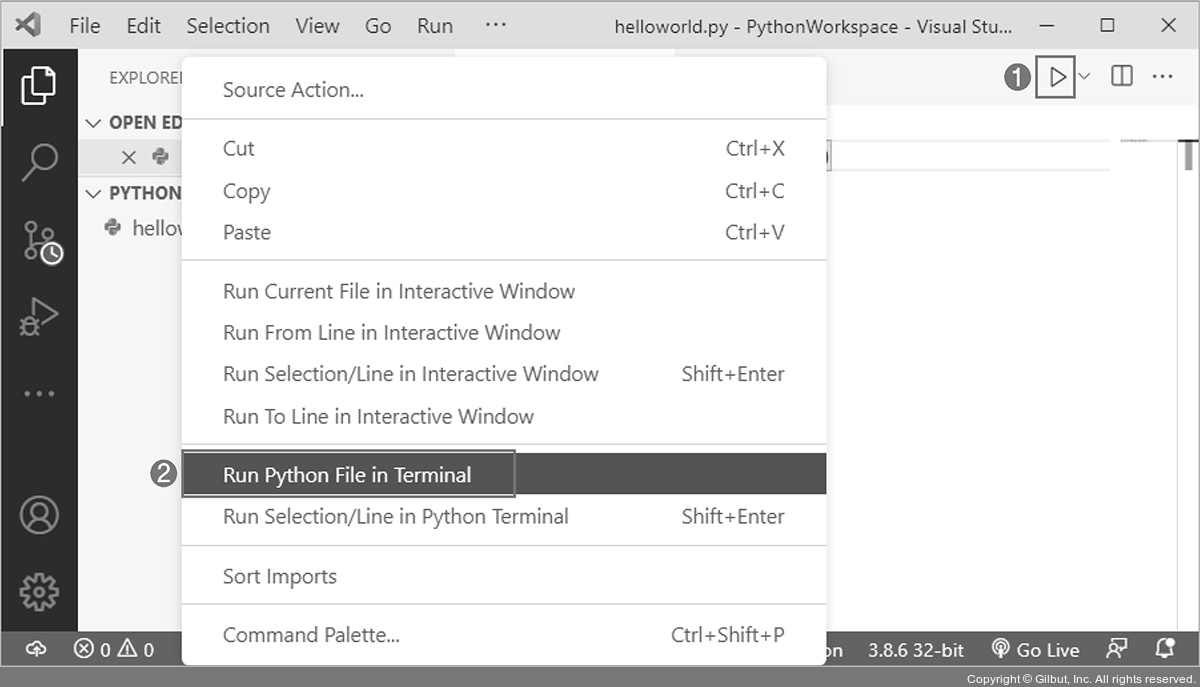The height and width of the screenshot is (687, 1200).
Task: Collapse the Open Editors section
Action: pyautogui.click(x=93, y=123)
